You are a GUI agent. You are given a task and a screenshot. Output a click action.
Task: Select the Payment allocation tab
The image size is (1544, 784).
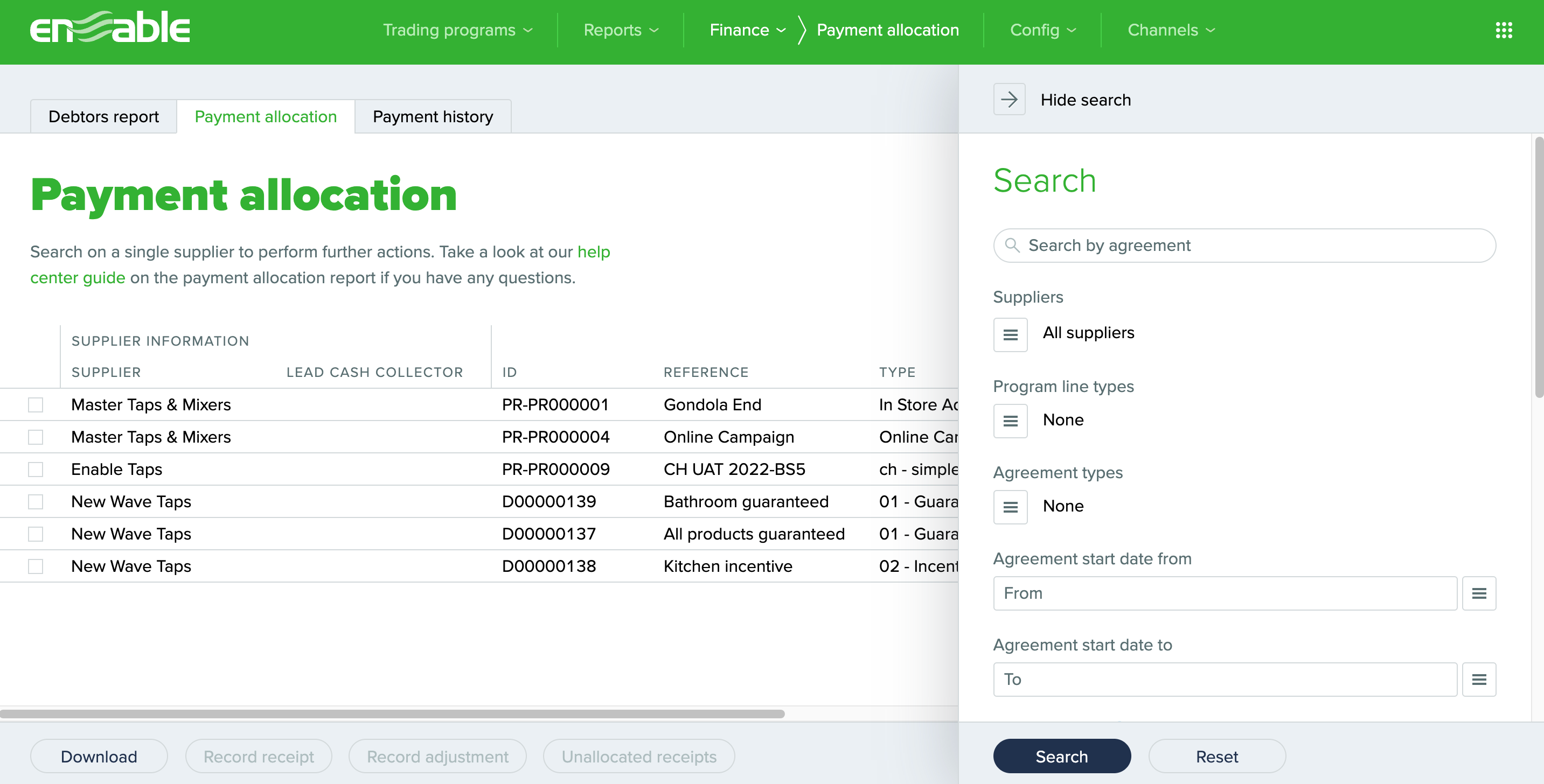tap(266, 117)
